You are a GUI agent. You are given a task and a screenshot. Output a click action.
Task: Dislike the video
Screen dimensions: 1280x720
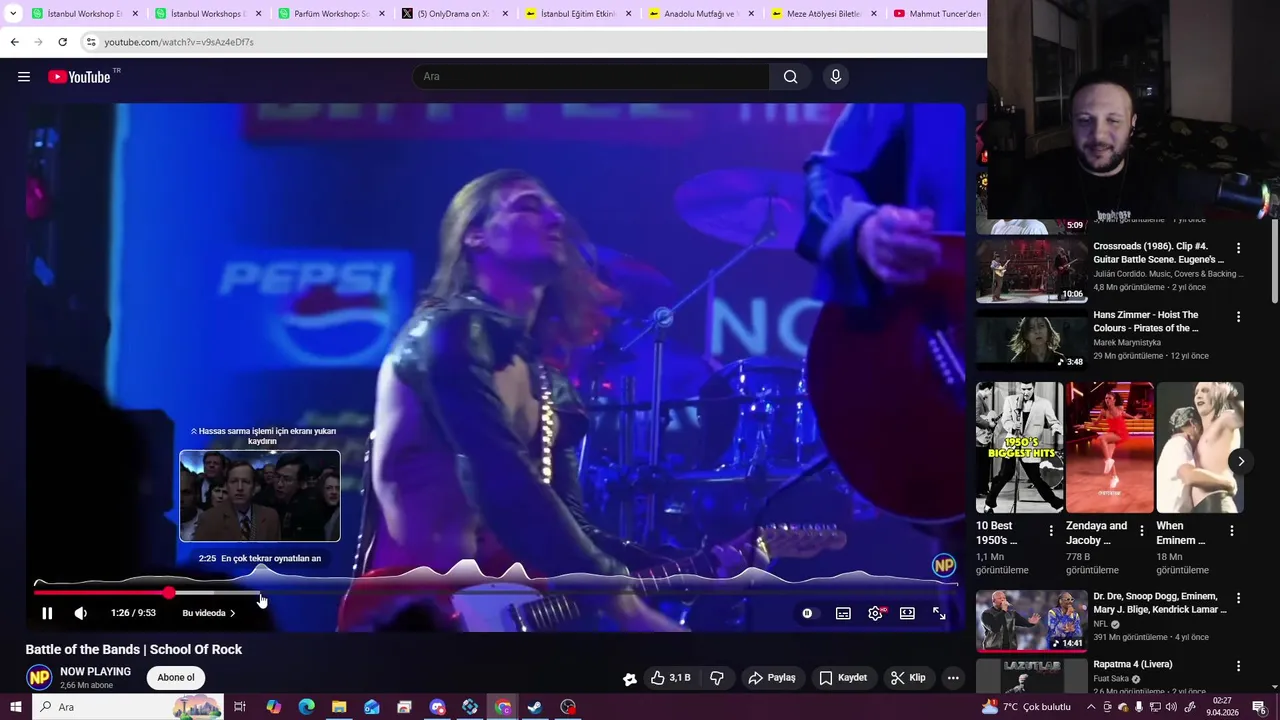717,678
